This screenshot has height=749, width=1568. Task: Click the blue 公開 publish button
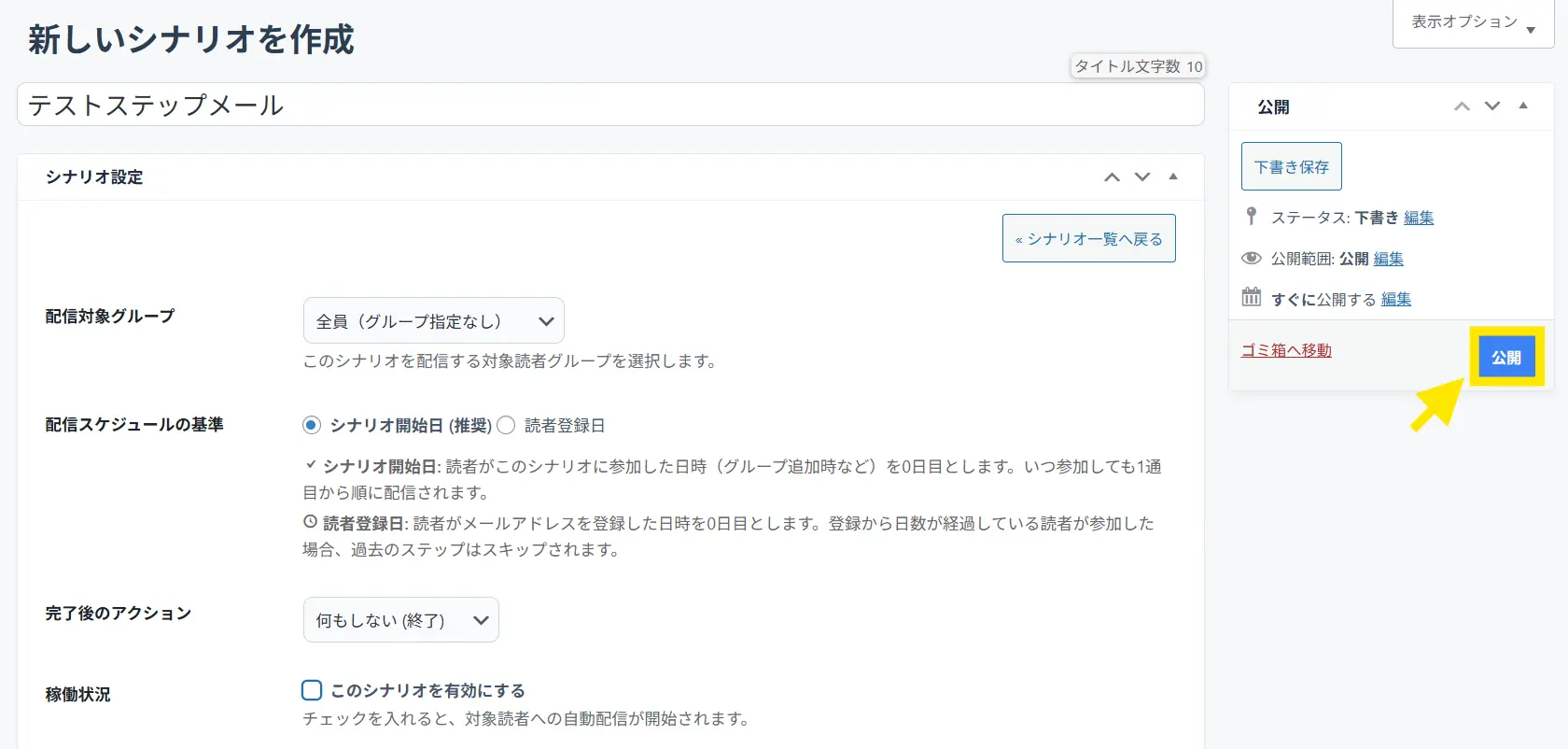(x=1505, y=357)
